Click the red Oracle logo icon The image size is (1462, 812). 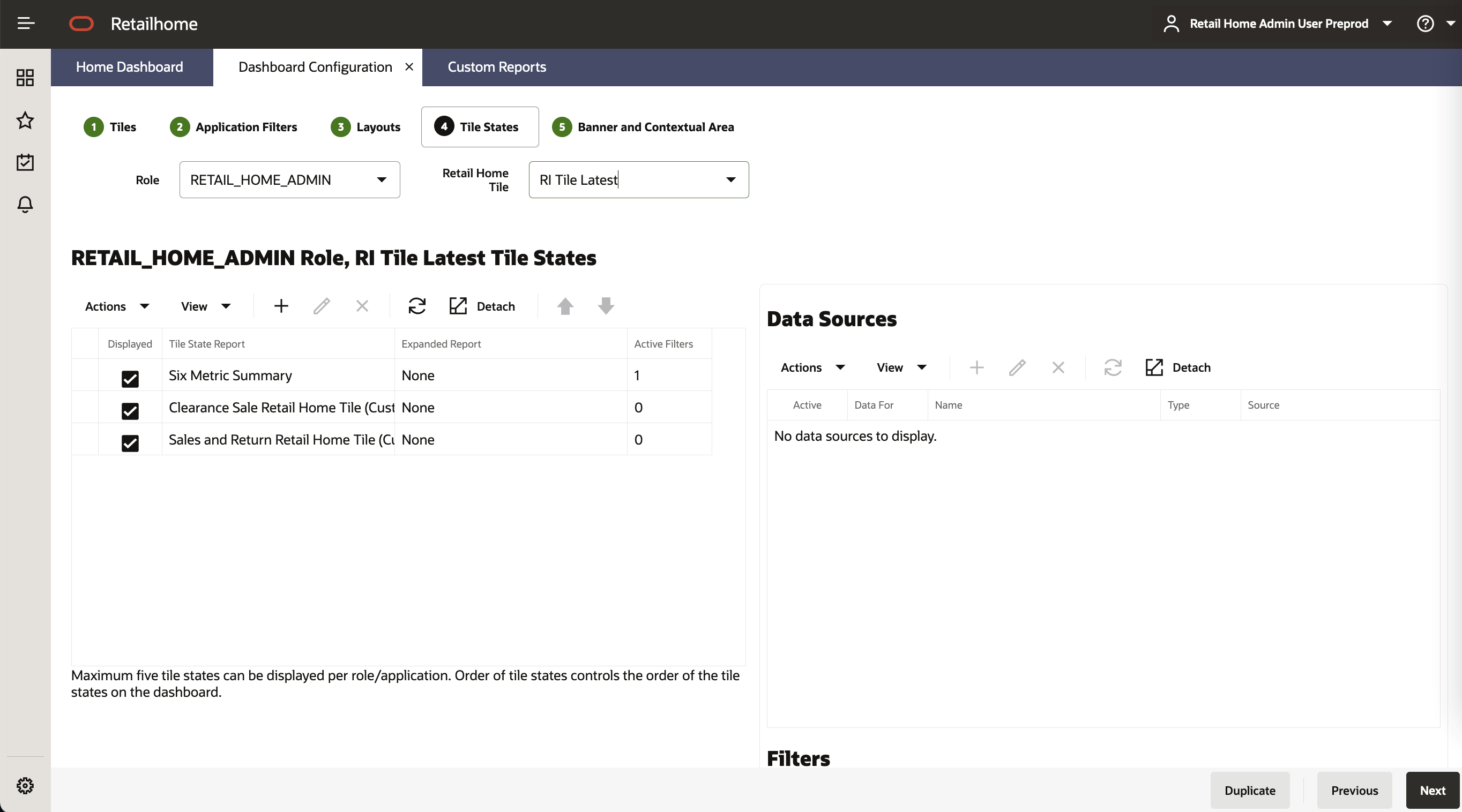[81, 23]
